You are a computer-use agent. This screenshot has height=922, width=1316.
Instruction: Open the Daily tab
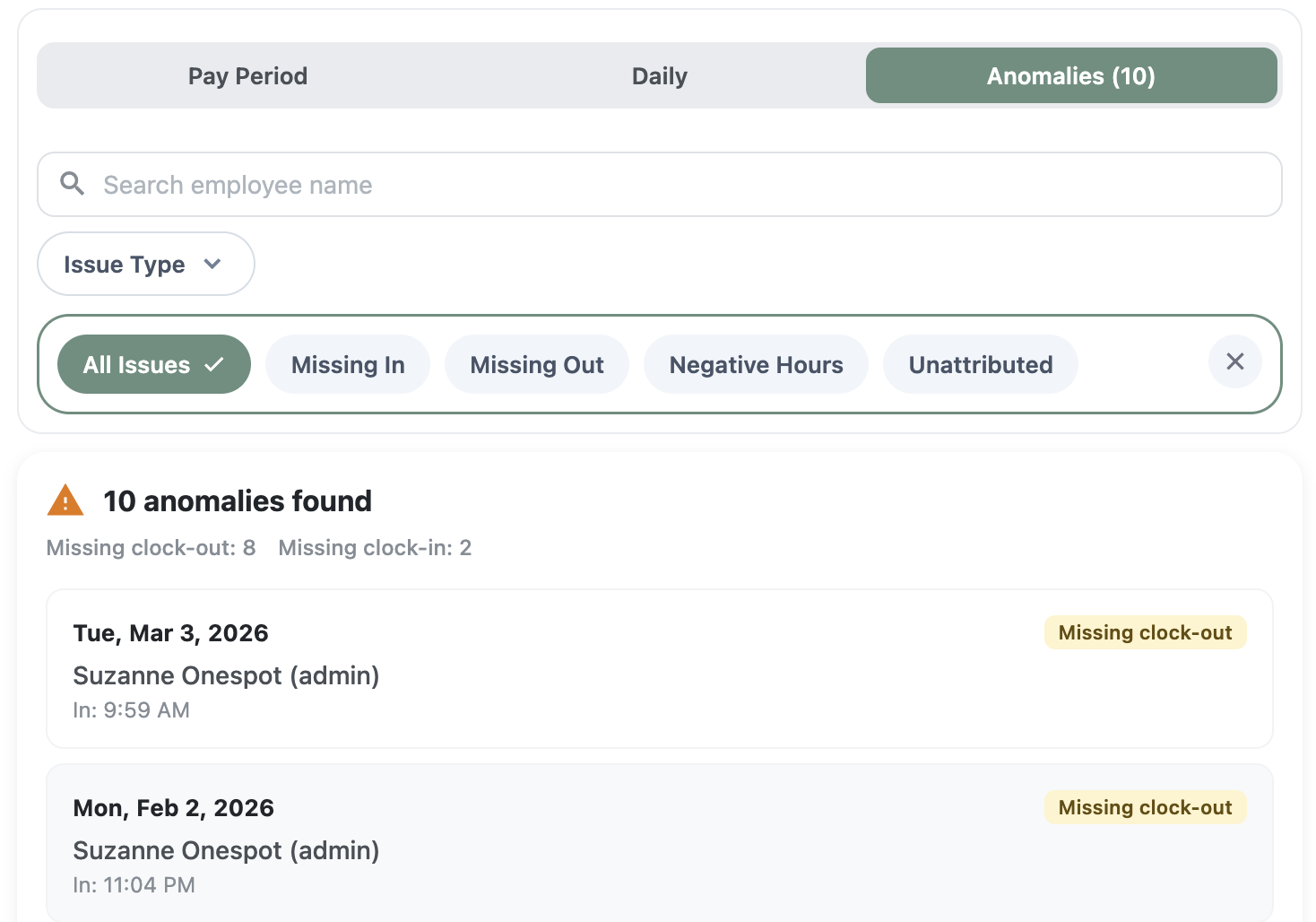(660, 76)
